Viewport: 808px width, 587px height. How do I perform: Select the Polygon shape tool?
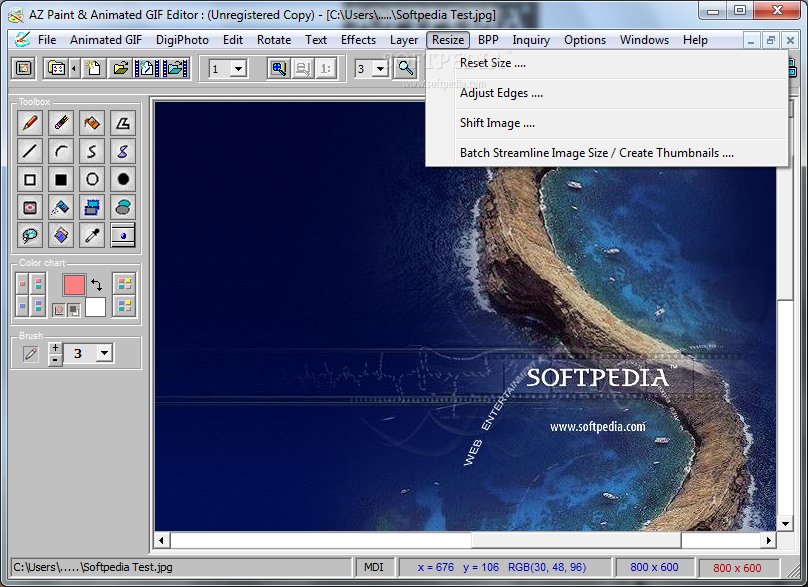[123, 123]
